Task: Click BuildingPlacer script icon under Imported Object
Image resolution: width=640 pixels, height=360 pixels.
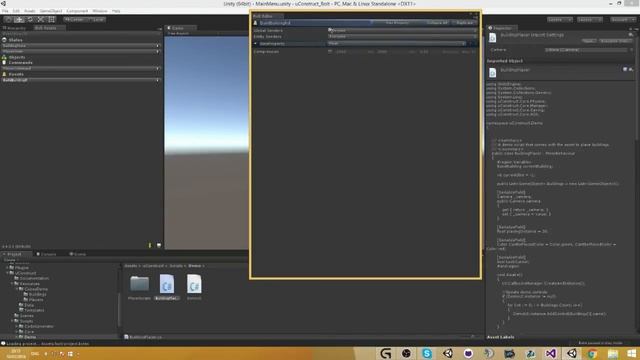Action: point(493,73)
